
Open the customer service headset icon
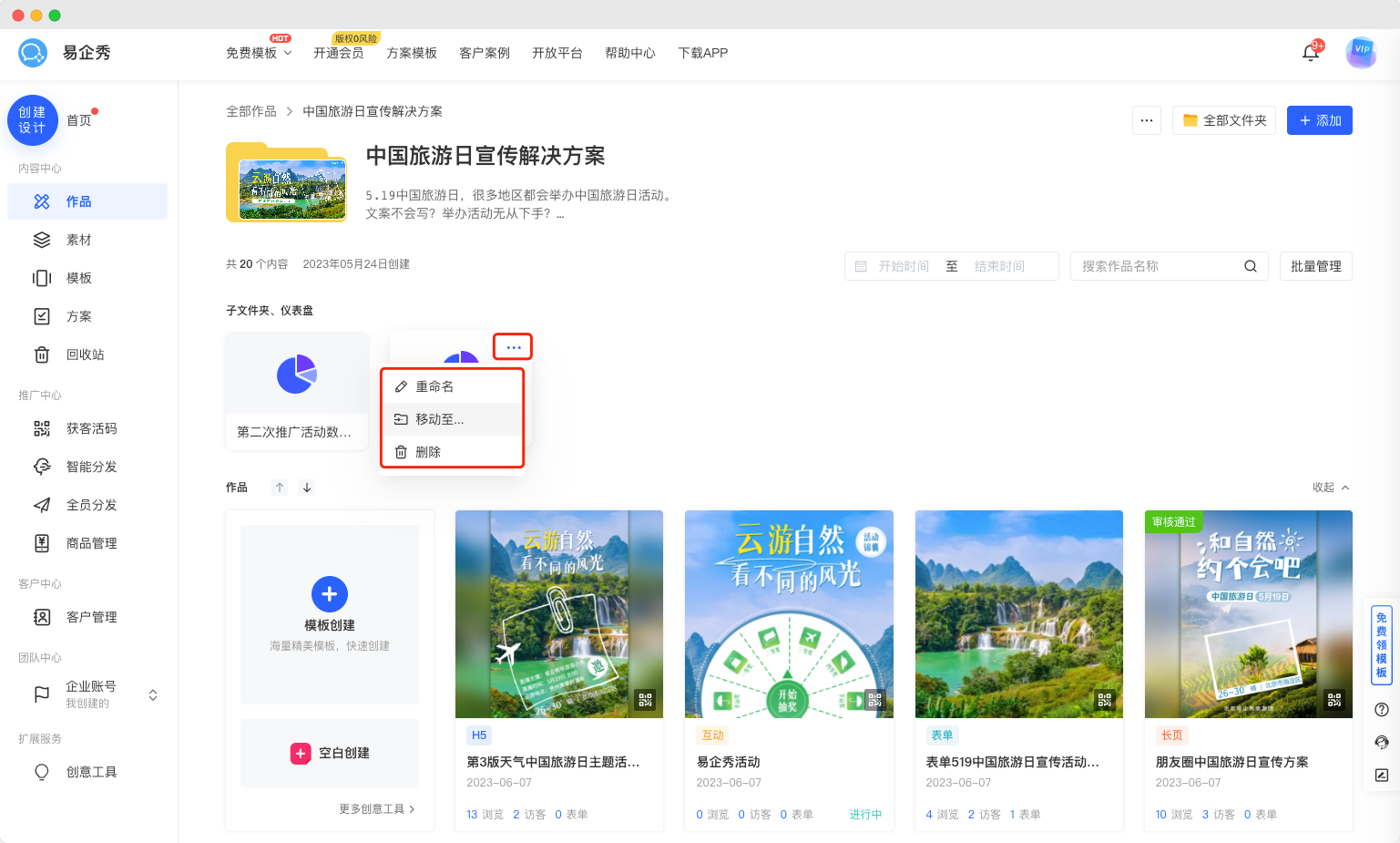[1381, 743]
